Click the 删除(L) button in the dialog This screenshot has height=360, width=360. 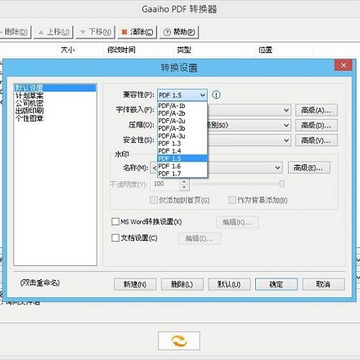(182, 284)
